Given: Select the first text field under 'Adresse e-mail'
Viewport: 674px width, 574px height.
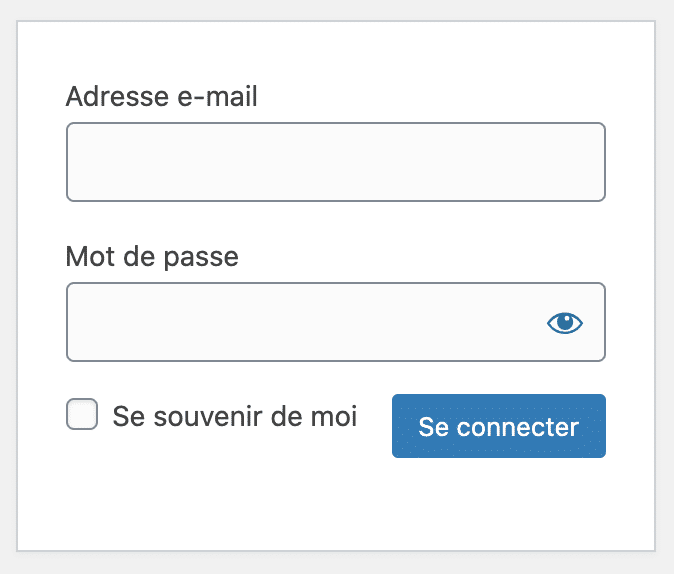Looking at the screenshot, I should click(336, 162).
